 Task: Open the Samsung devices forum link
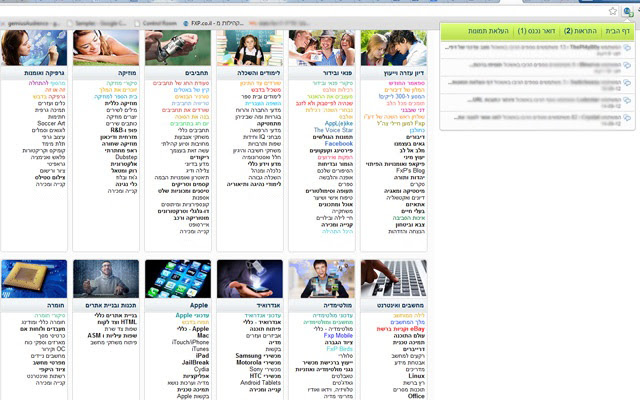coord(258,356)
